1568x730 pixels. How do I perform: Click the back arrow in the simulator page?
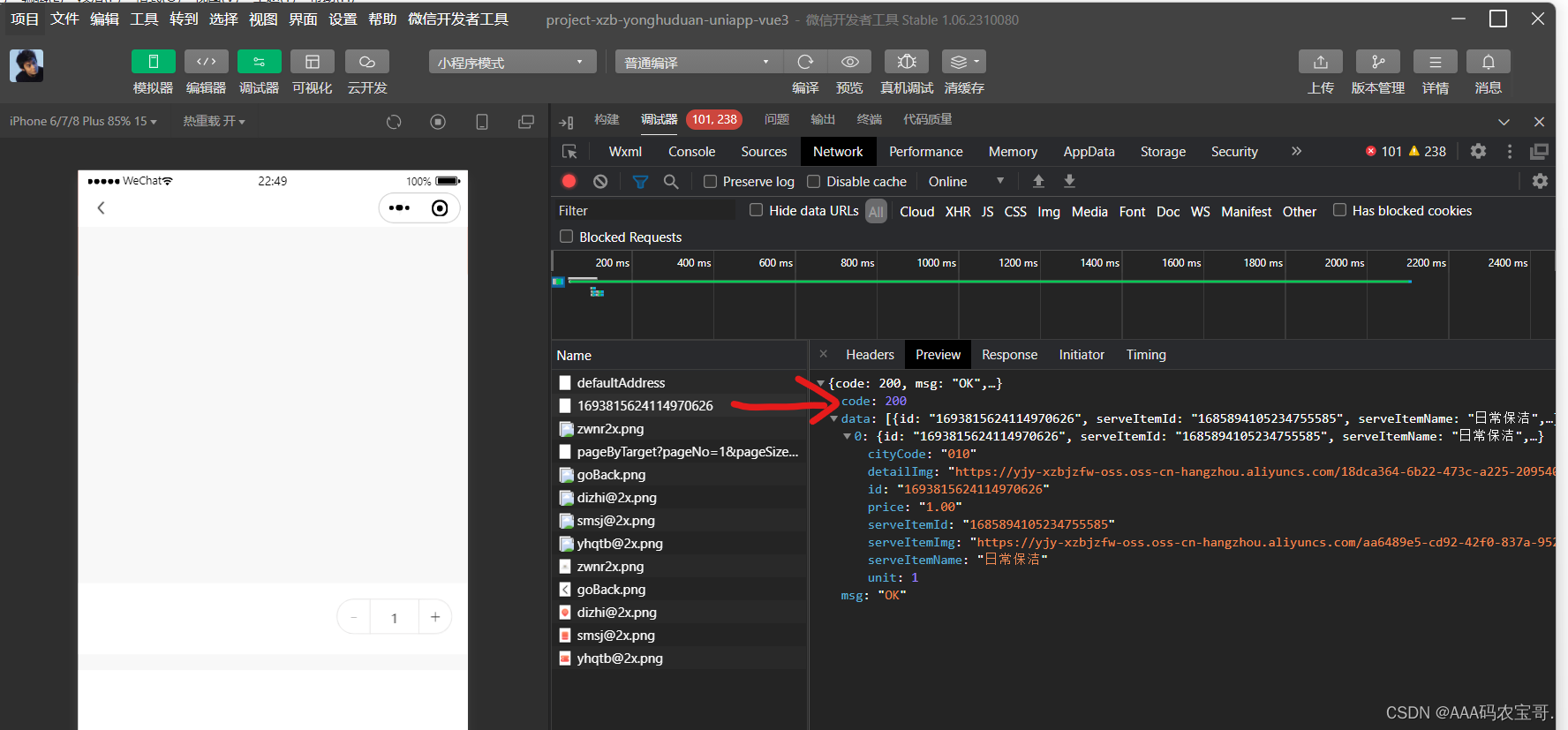coord(101,208)
